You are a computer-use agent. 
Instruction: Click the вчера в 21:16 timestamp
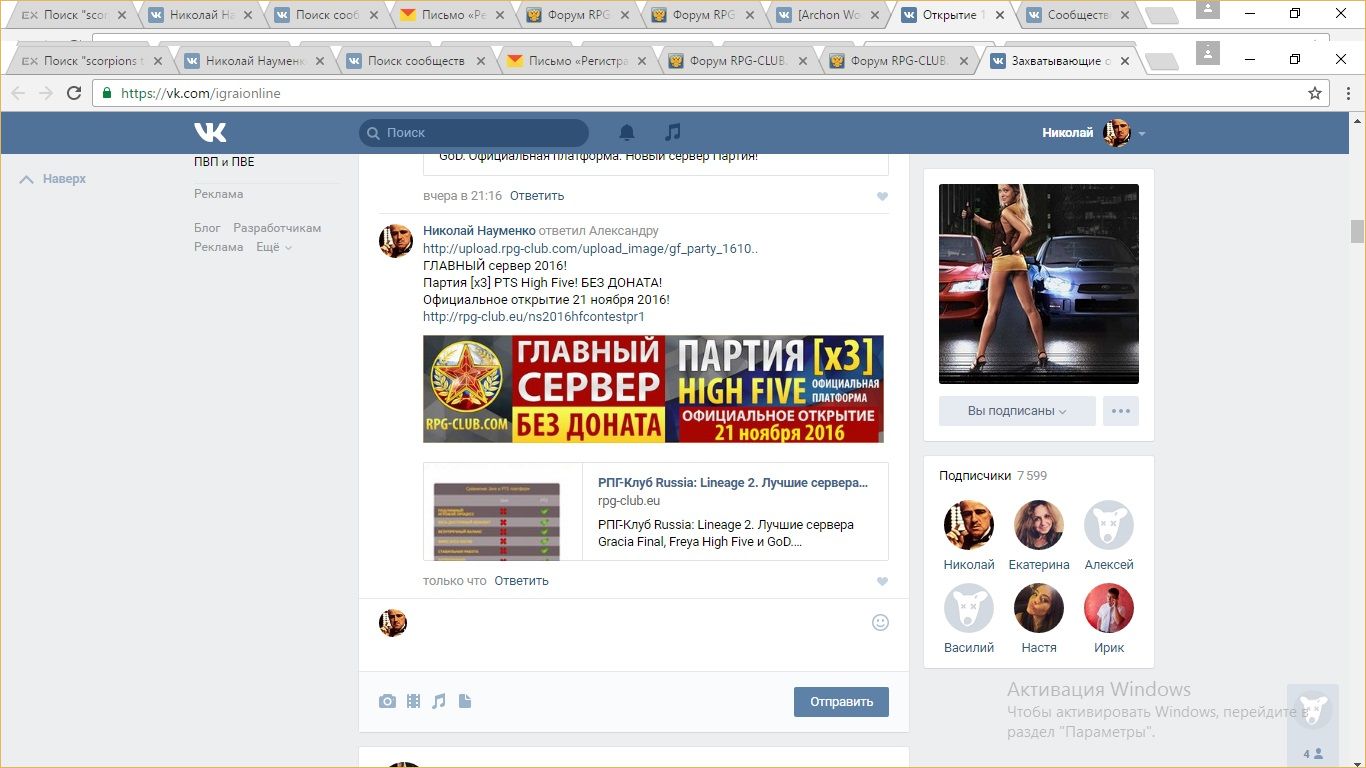click(462, 196)
